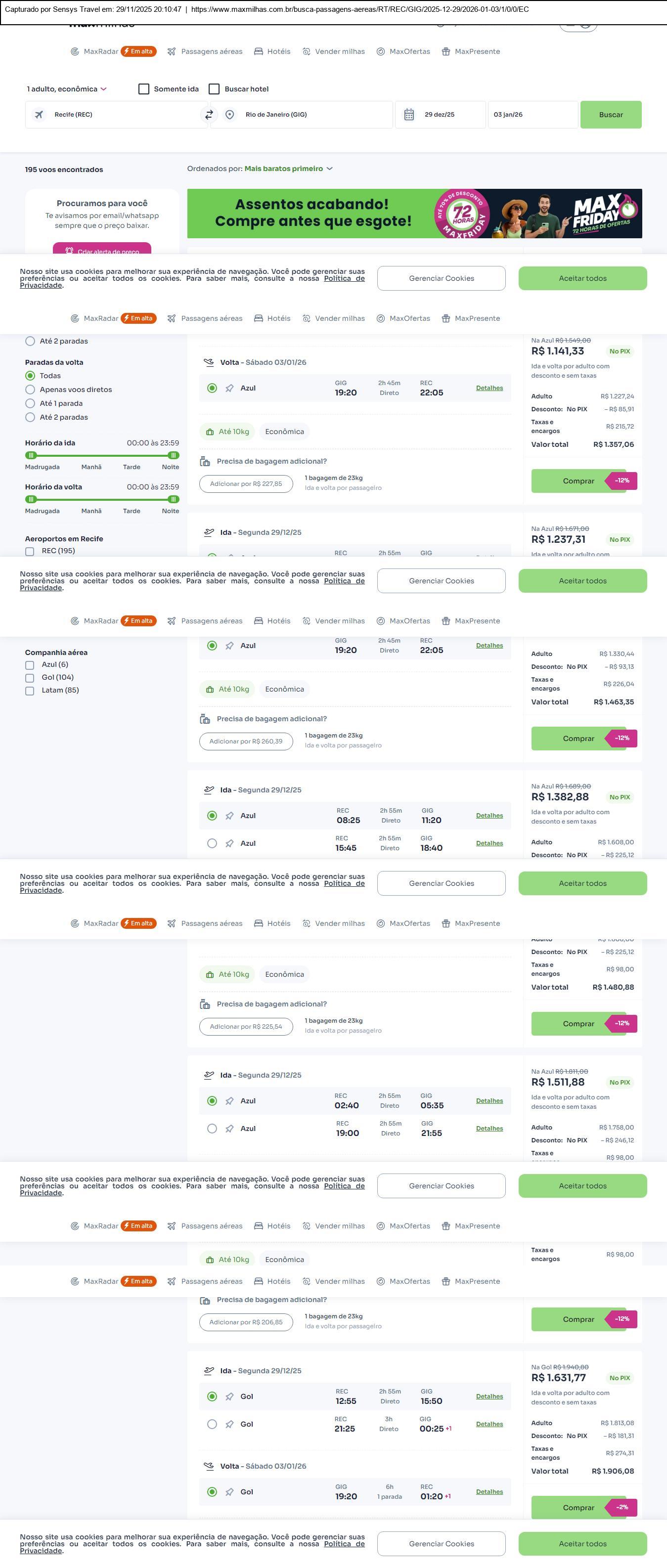Click the calendar icon beside 29 dez/25
This screenshot has height=1568, width=667.
tap(409, 114)
